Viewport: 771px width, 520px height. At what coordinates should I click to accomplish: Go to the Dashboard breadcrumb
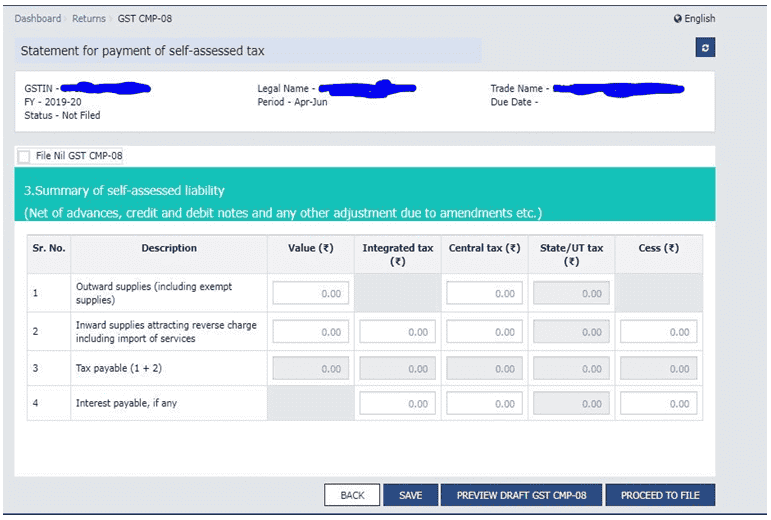[x=37, y=19]
